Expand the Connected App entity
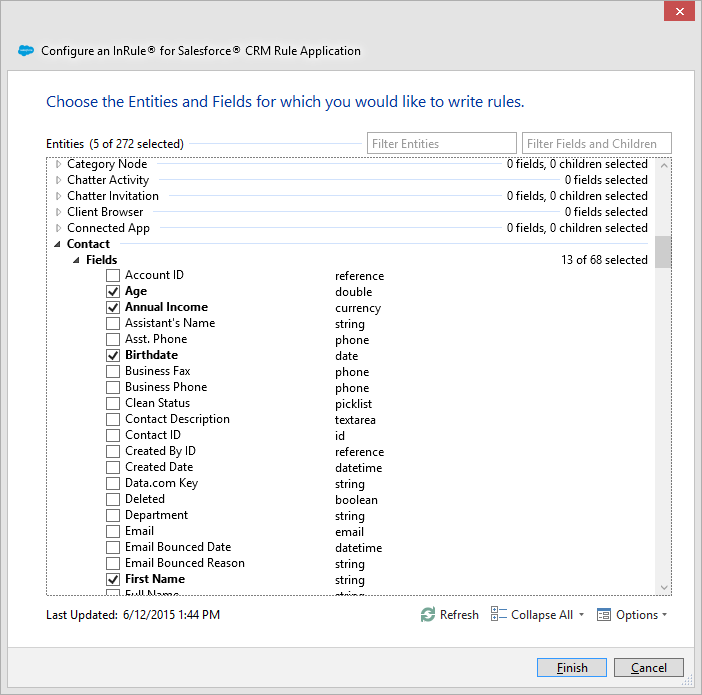This screenshot has height=695, width=702. 58,228
